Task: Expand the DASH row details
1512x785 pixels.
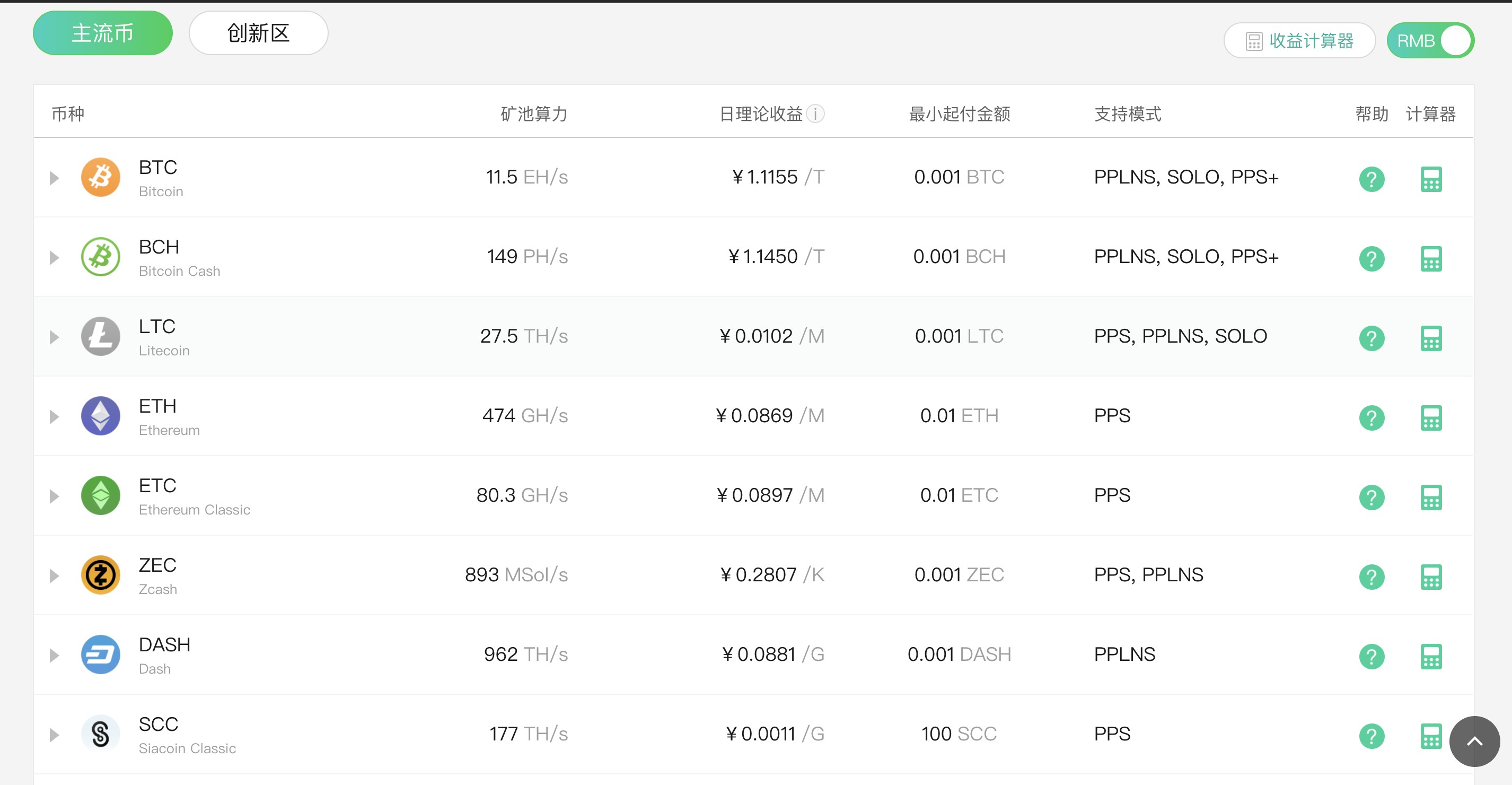Action: point(54,655)
